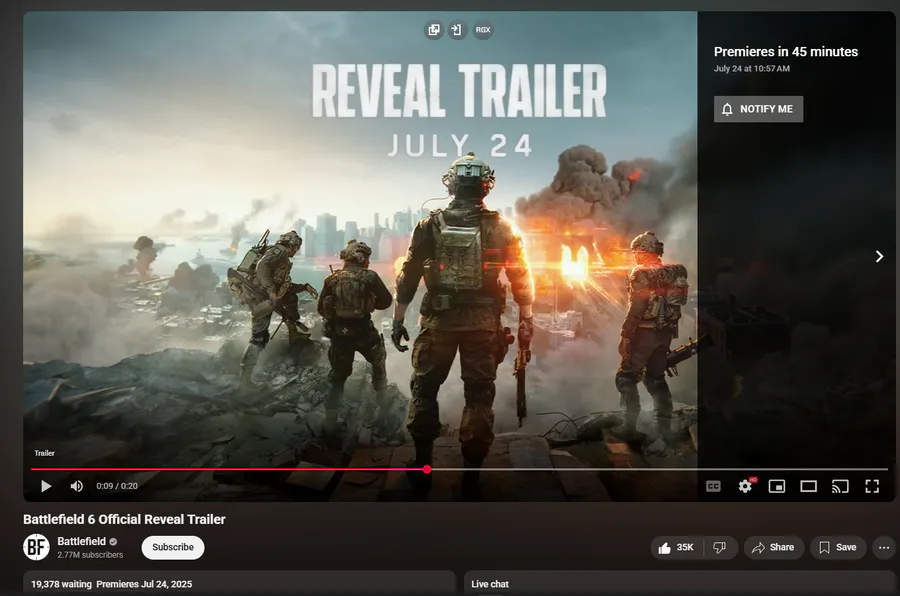
Task: Click the verified badge beside Battlefield
Action: (x=113, y=541)
